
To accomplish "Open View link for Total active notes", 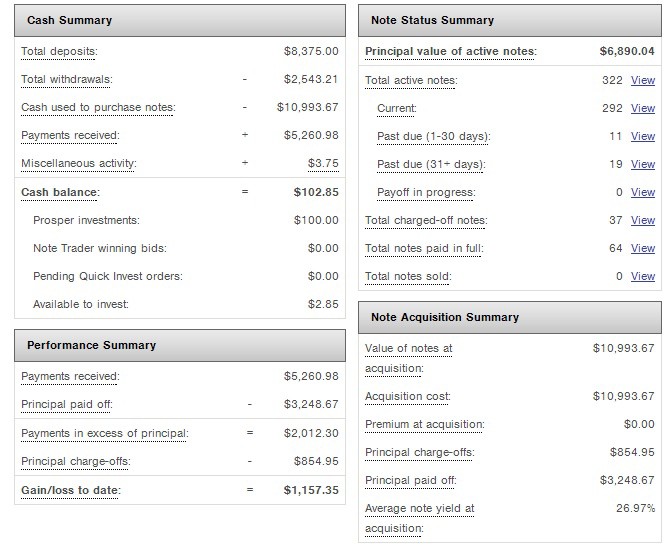I will [x=643, y=80].
